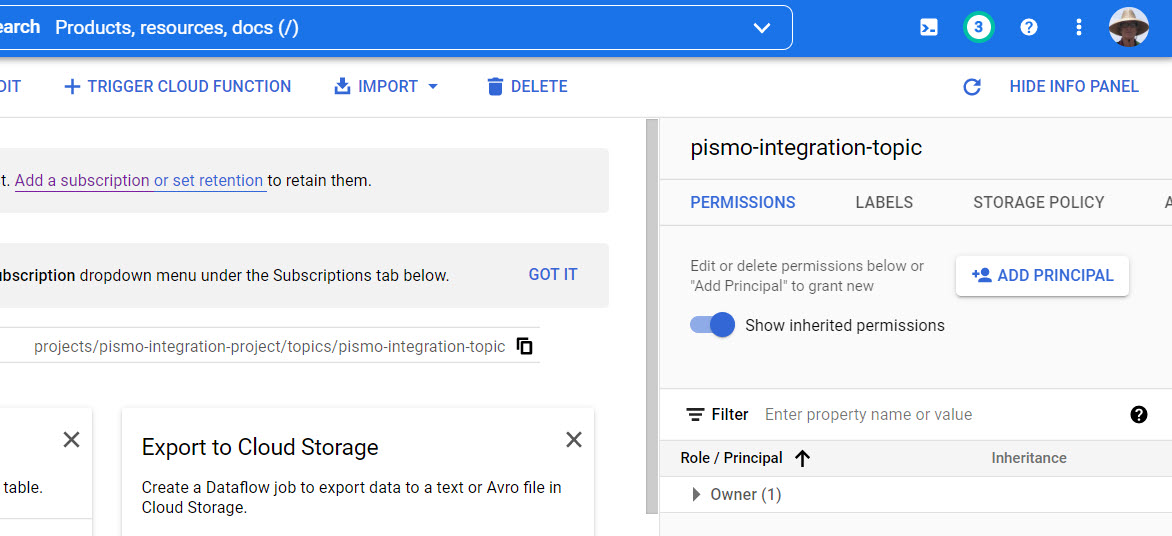Viewport: 1172px width, 536px height.
Task: Click Hide Info Panel button
Action: point(1074,87)
